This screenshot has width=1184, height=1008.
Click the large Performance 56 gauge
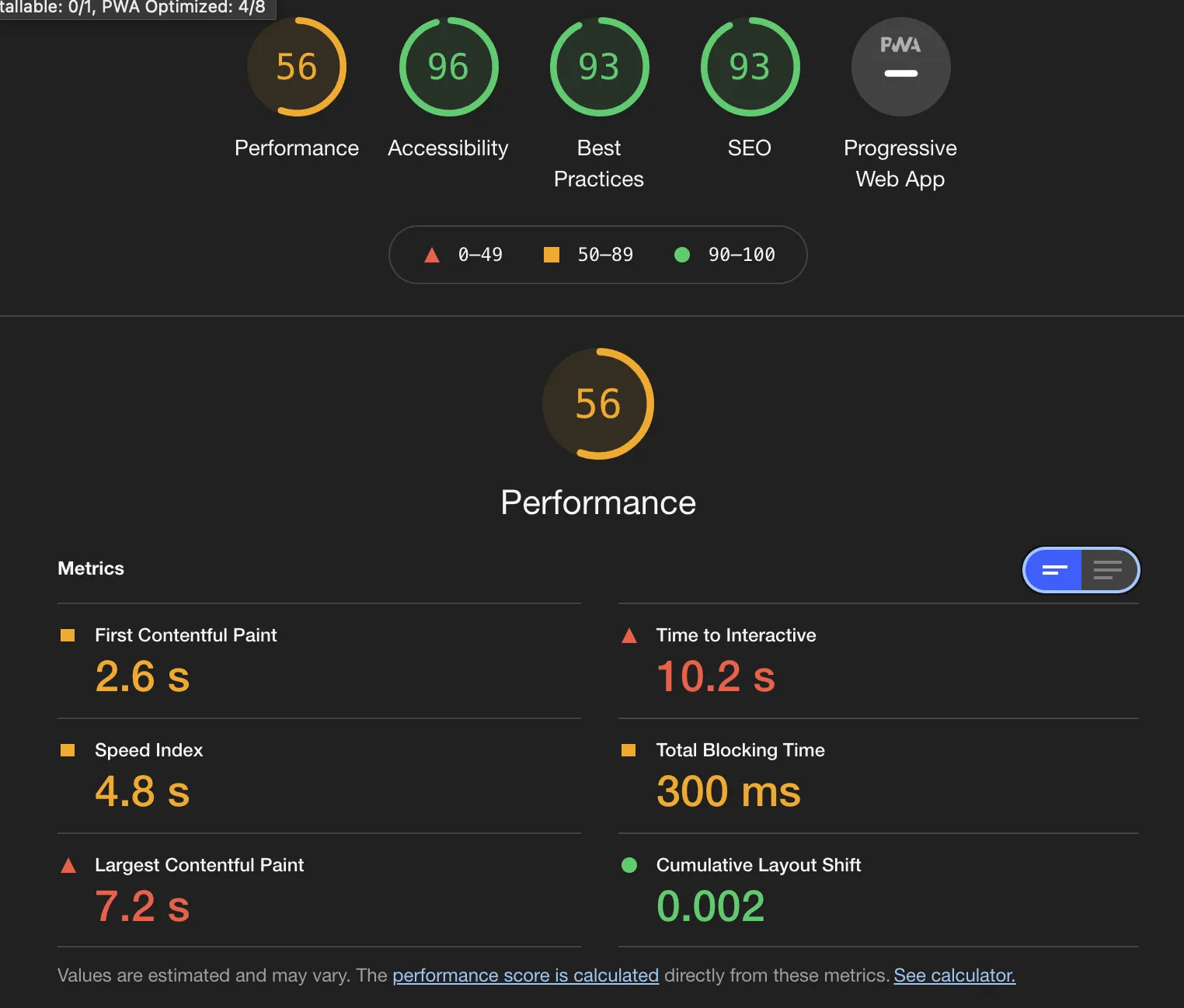[598, 404]
